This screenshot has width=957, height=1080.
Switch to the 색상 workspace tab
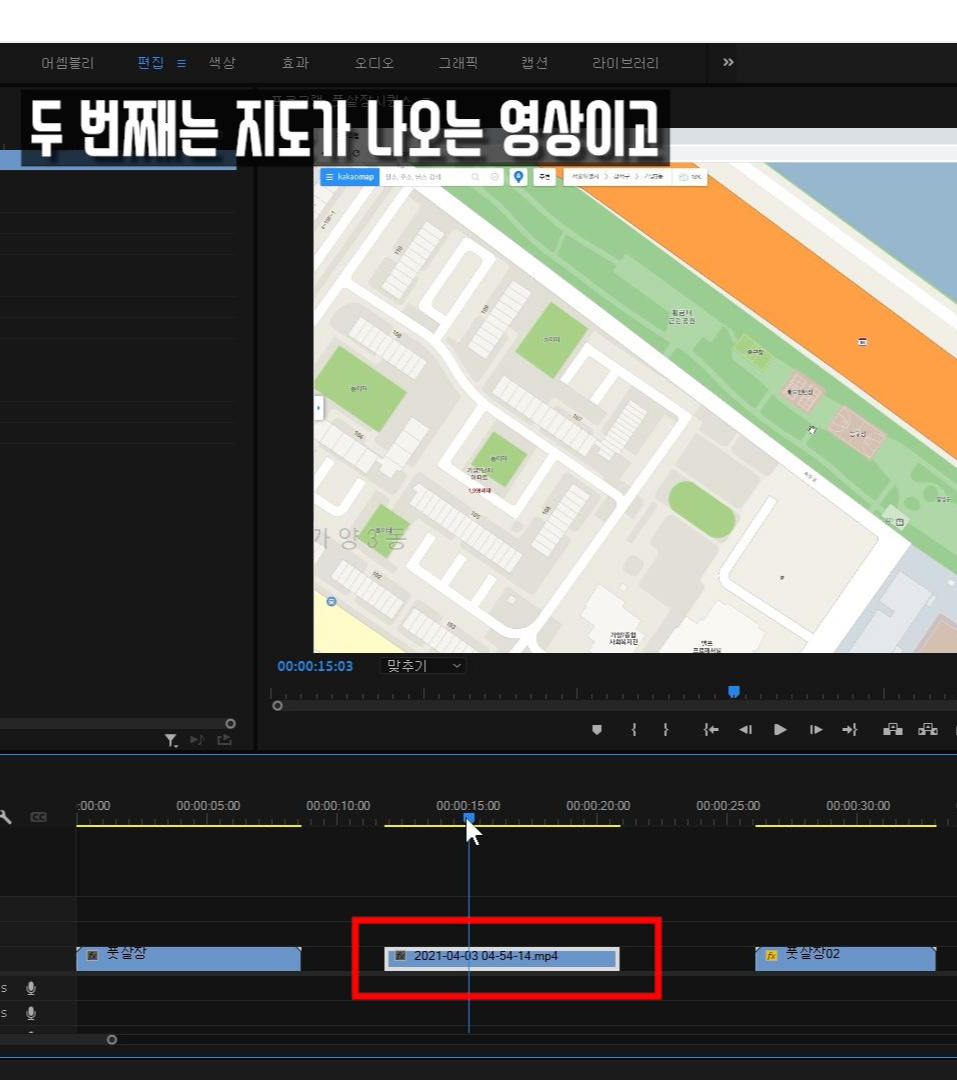click(222, 63)
